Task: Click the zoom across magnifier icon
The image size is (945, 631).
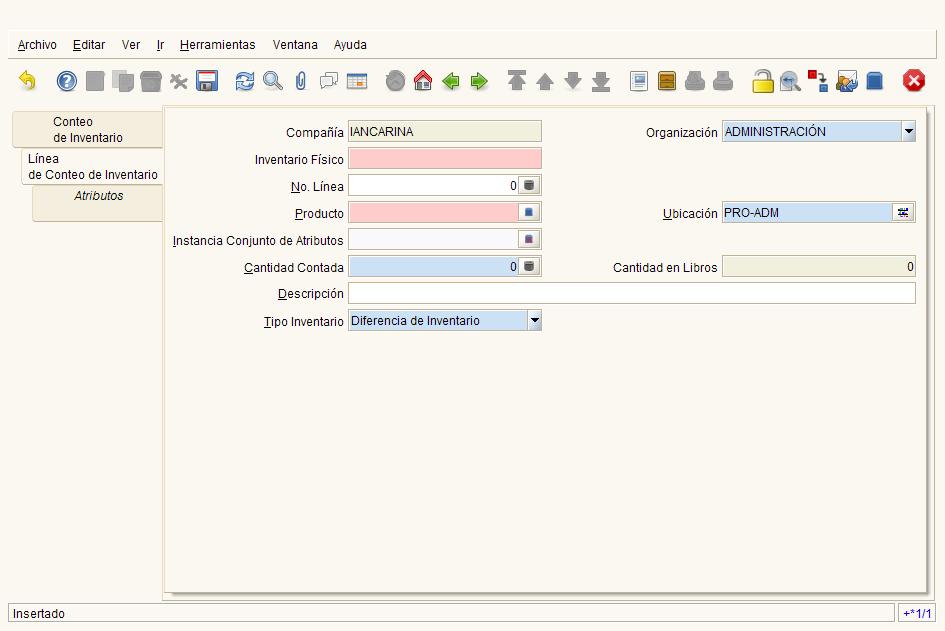Action: [790, 81]
